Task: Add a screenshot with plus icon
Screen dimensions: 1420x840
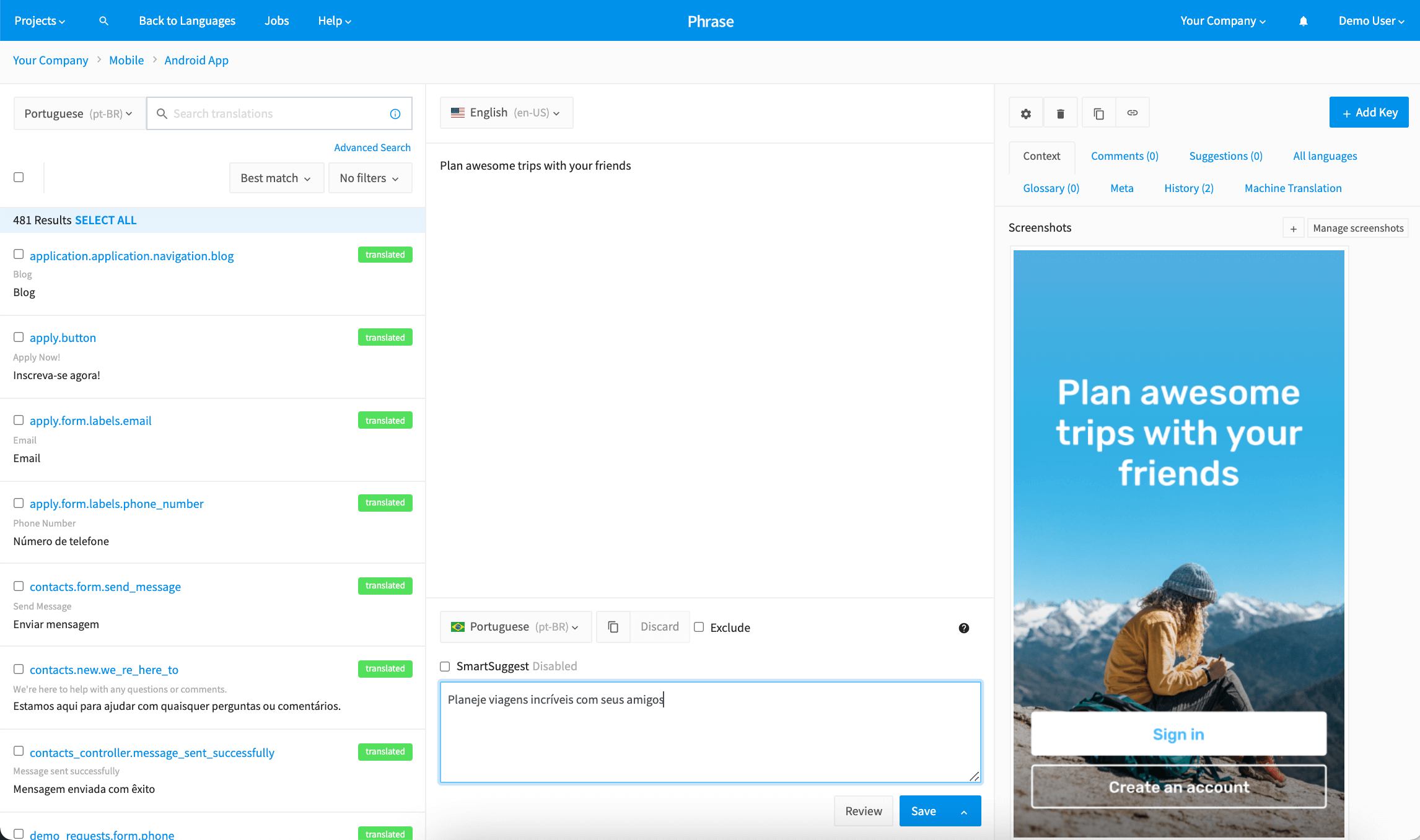Action: 1294,229
